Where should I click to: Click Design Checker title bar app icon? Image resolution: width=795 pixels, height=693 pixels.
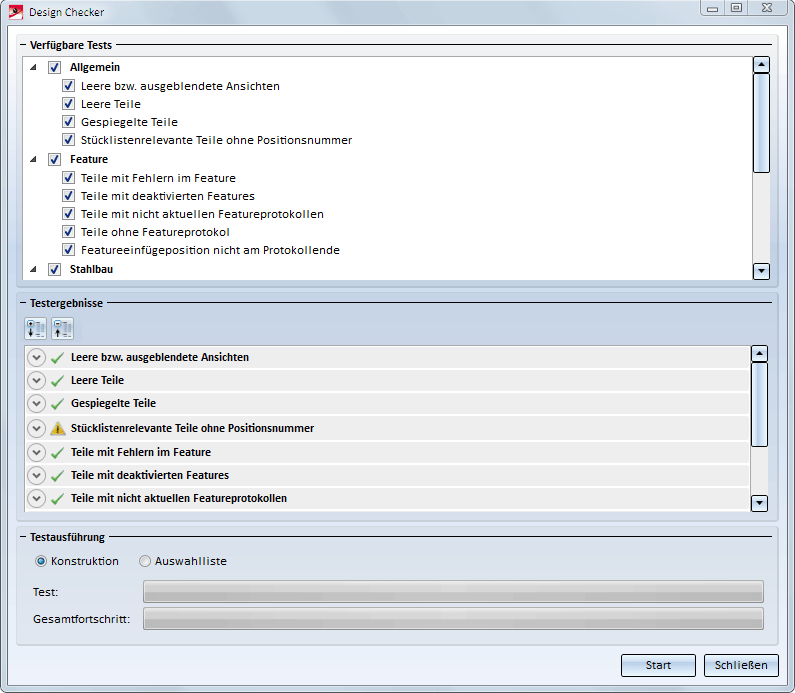click(16, 12)
